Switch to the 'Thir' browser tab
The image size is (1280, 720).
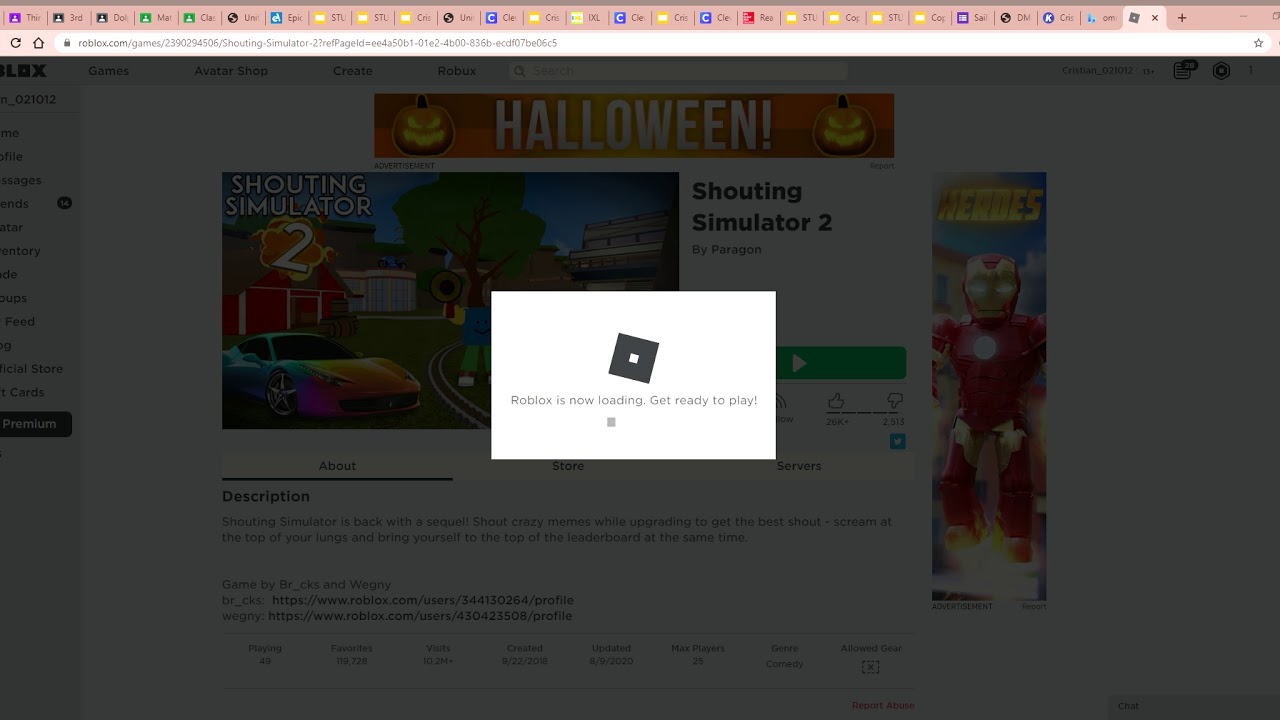tap(26, 18)
